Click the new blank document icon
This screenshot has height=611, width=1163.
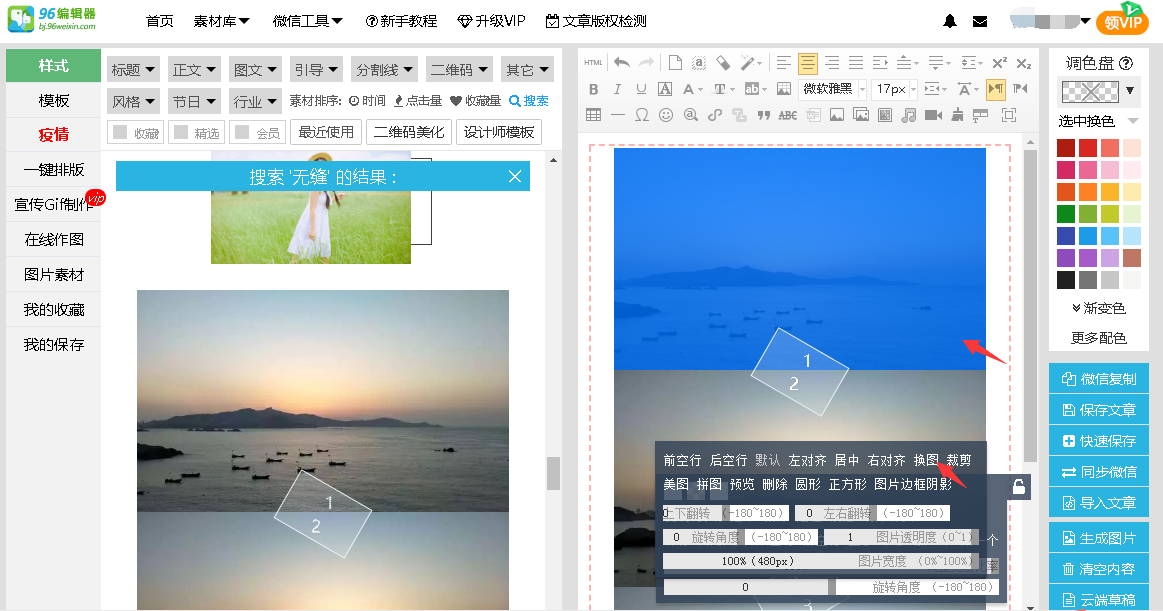click(675, 63)
